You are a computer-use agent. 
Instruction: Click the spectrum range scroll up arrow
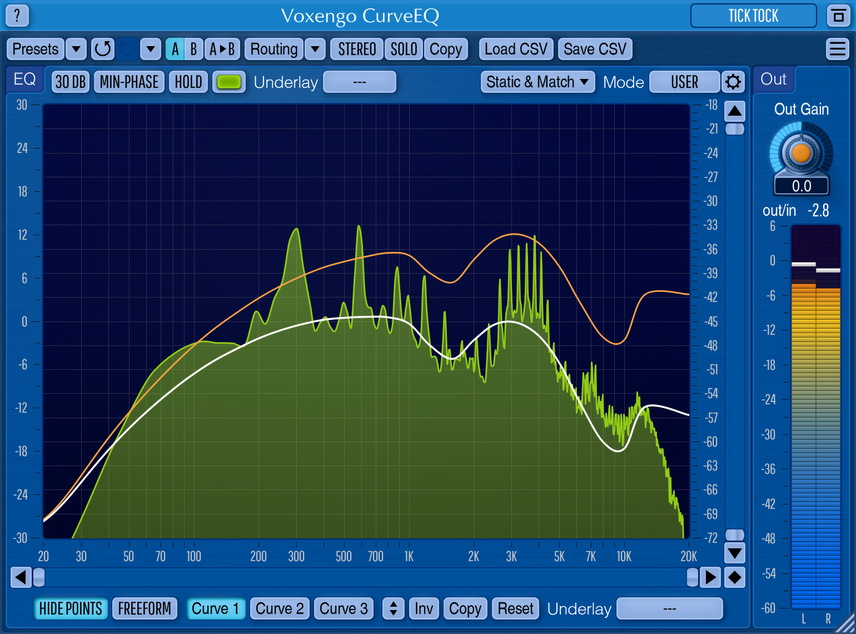(x=735, y=111)
